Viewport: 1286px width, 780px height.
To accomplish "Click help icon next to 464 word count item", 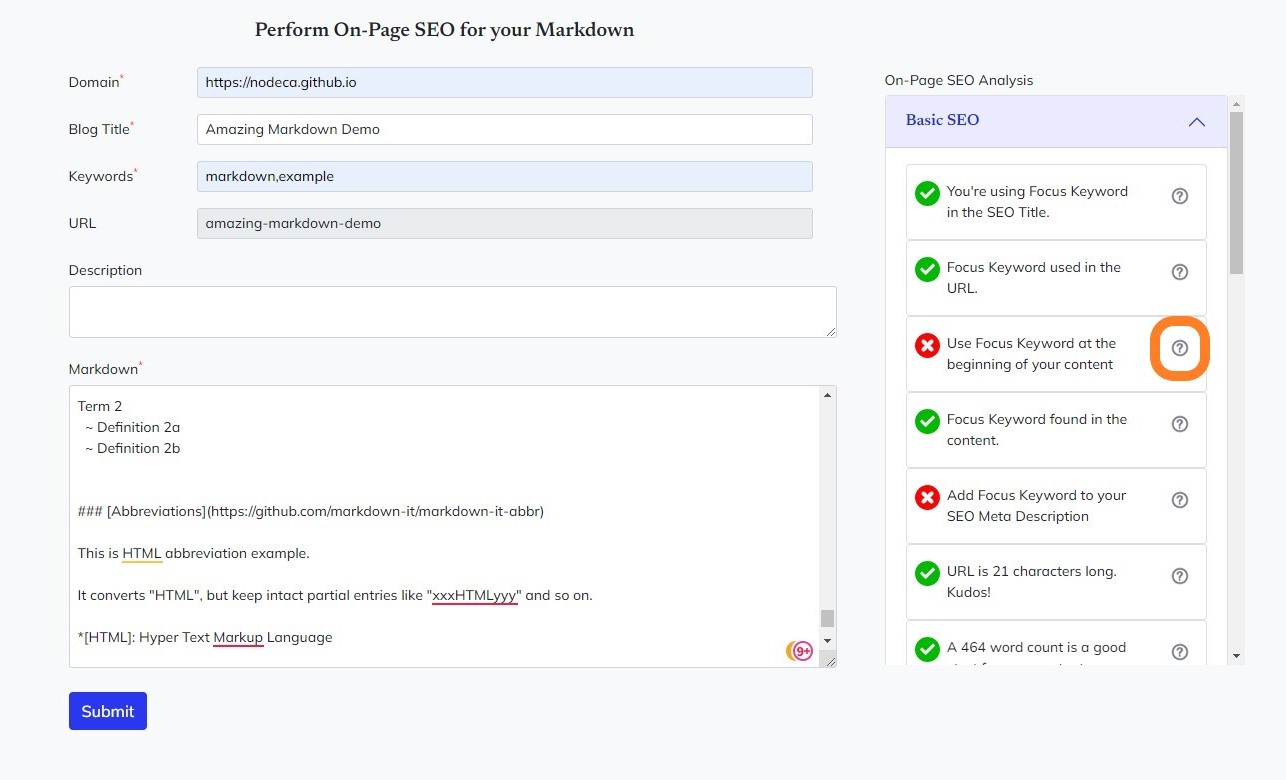I will click(x=1179, y=652).
